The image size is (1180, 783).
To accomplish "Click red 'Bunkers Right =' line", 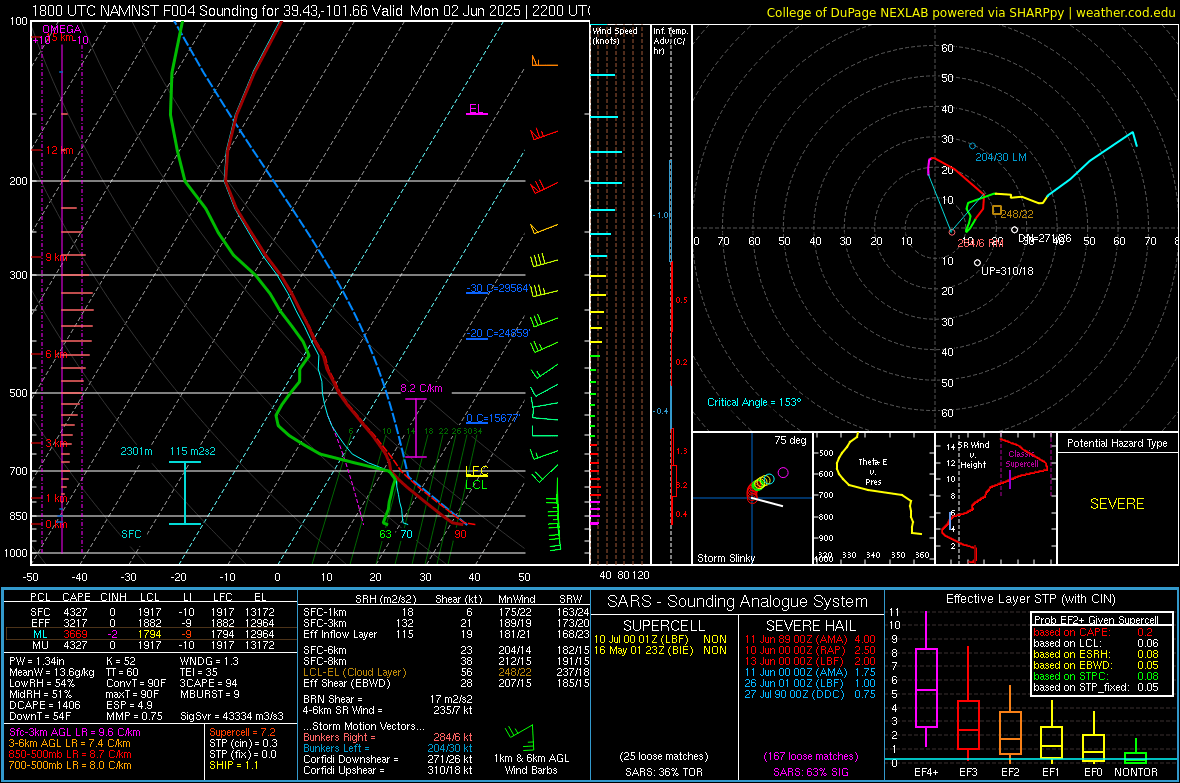I will 388,737.
